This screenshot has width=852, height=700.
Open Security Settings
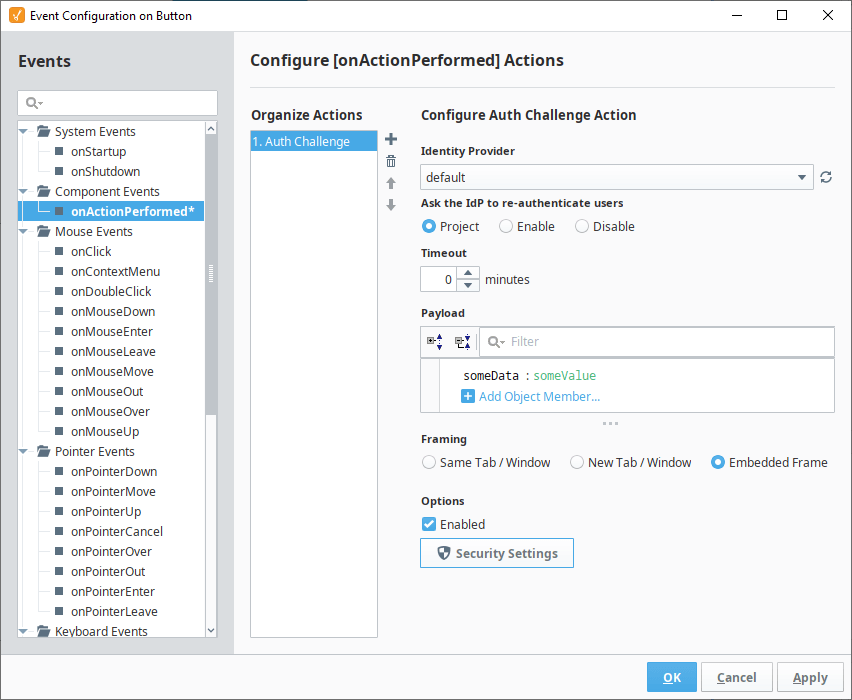pos(497,553)
